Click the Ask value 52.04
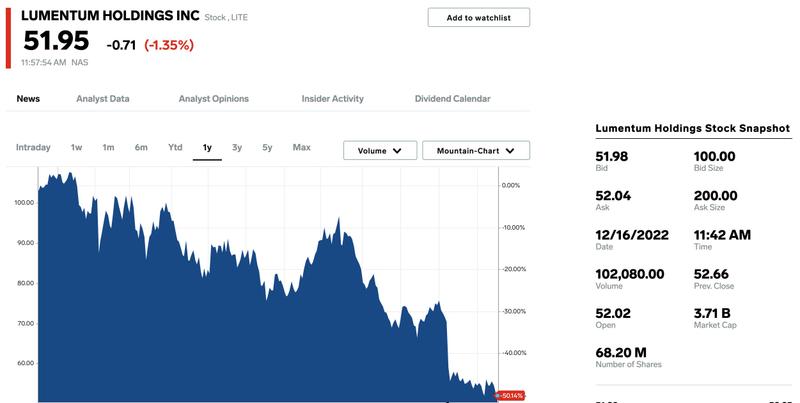This screenshot has height=403, width=800. (x=613, y=196)
